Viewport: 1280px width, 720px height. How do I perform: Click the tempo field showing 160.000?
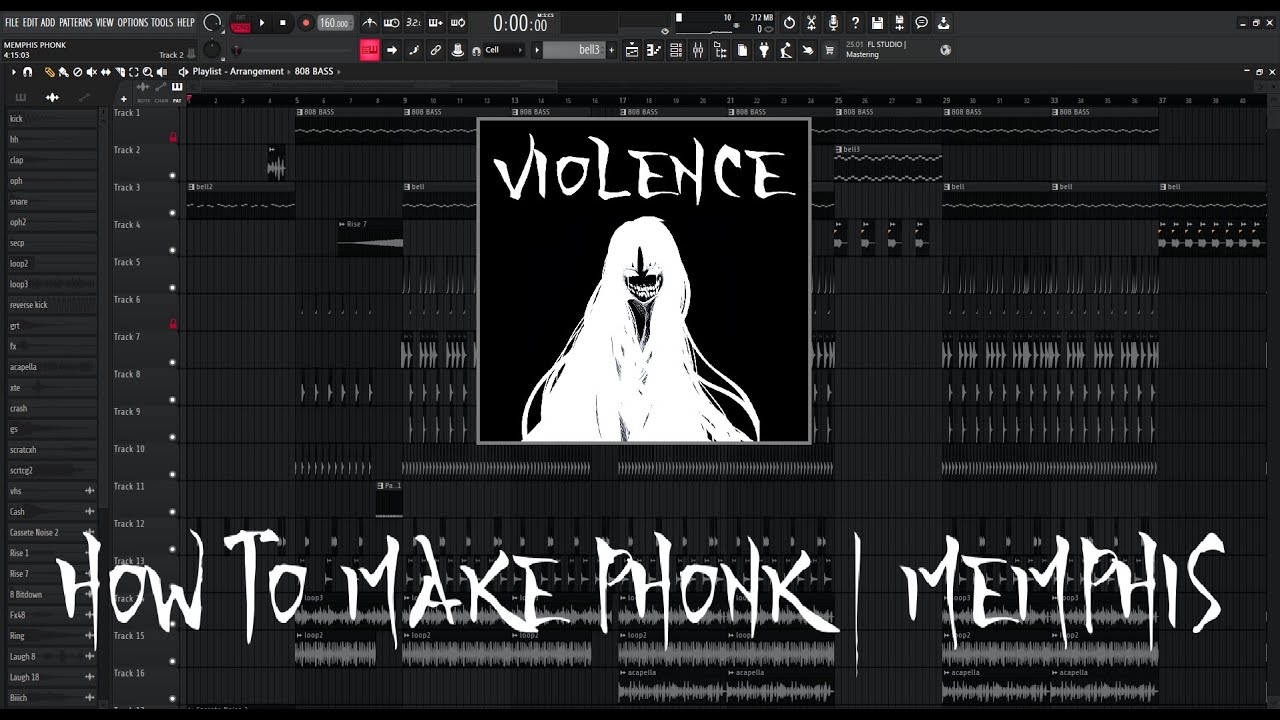coord(335,23)
